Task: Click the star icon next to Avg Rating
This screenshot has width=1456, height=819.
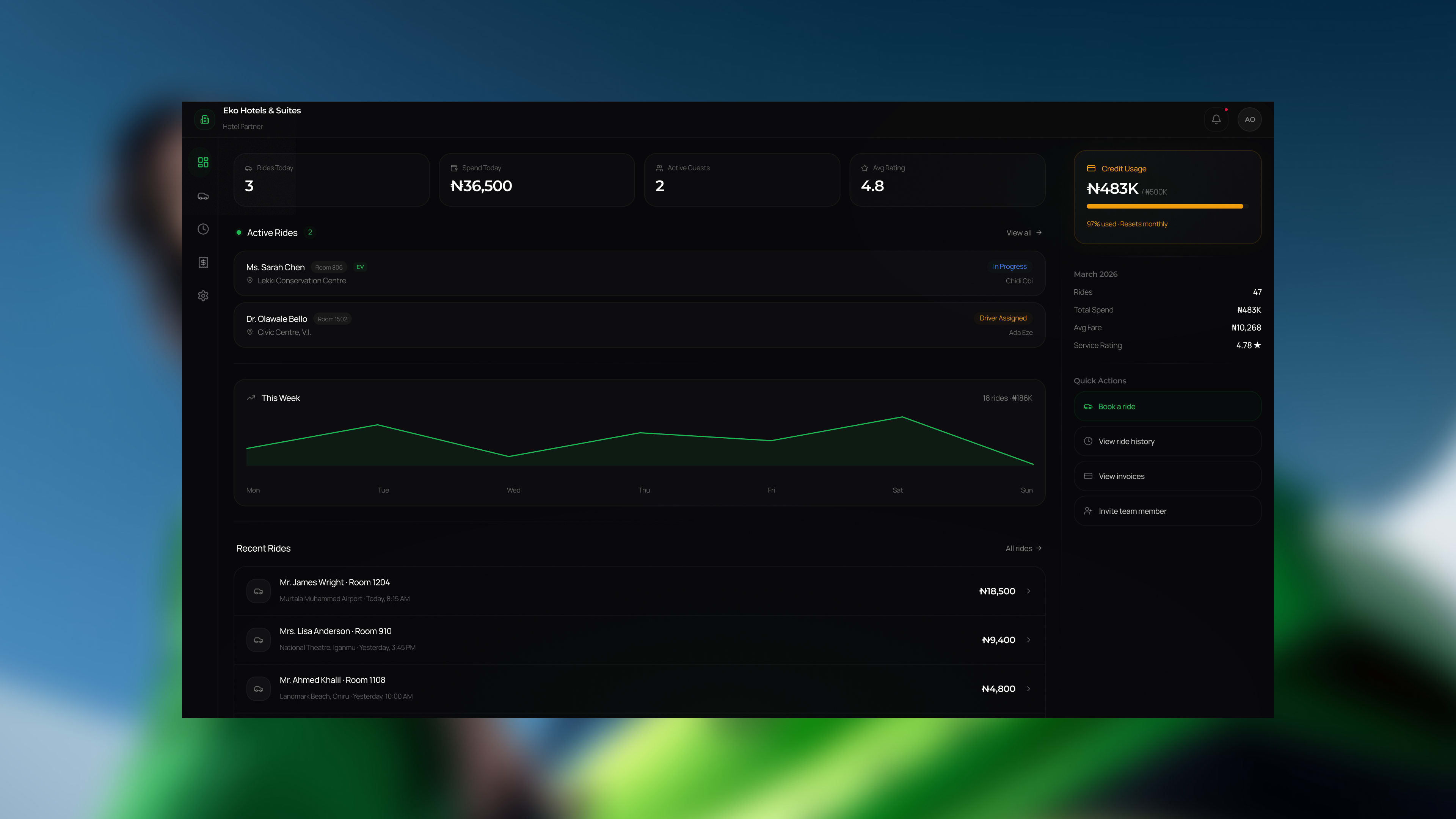Action: click(864, 168)
